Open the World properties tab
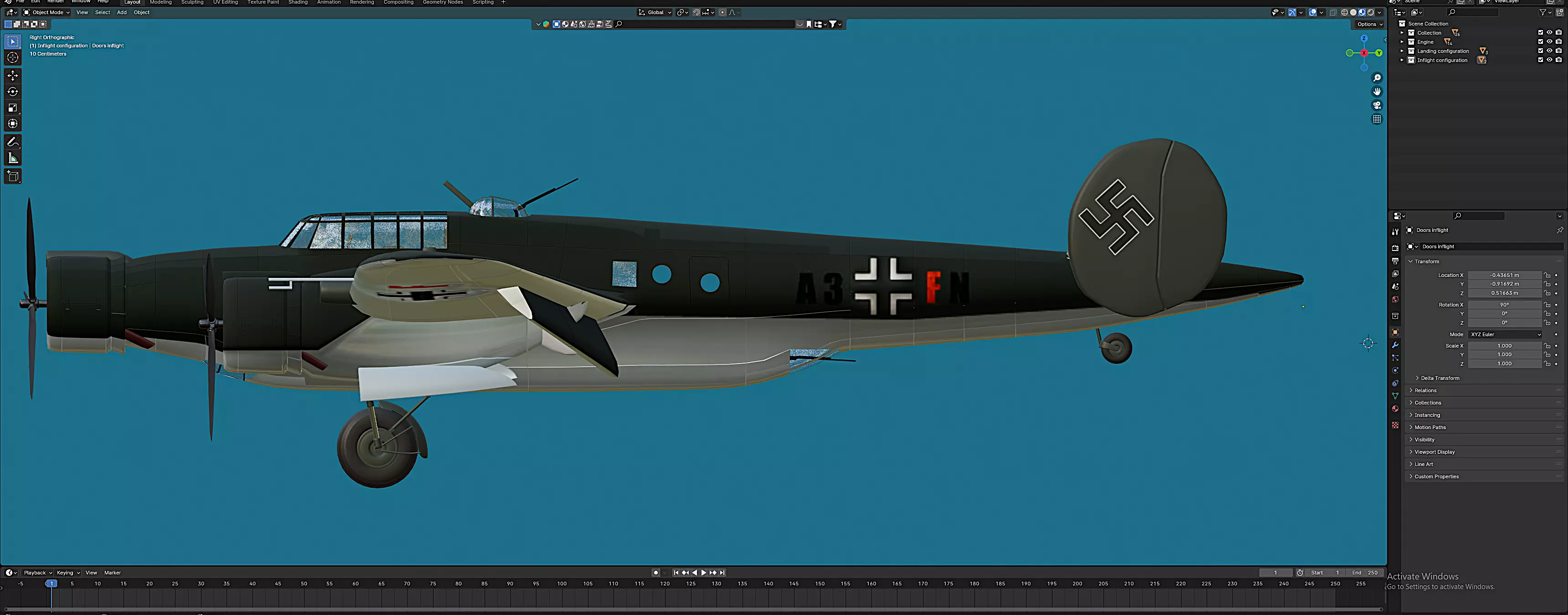Viewport: 1568px width, 615px height. [1395, 299]
